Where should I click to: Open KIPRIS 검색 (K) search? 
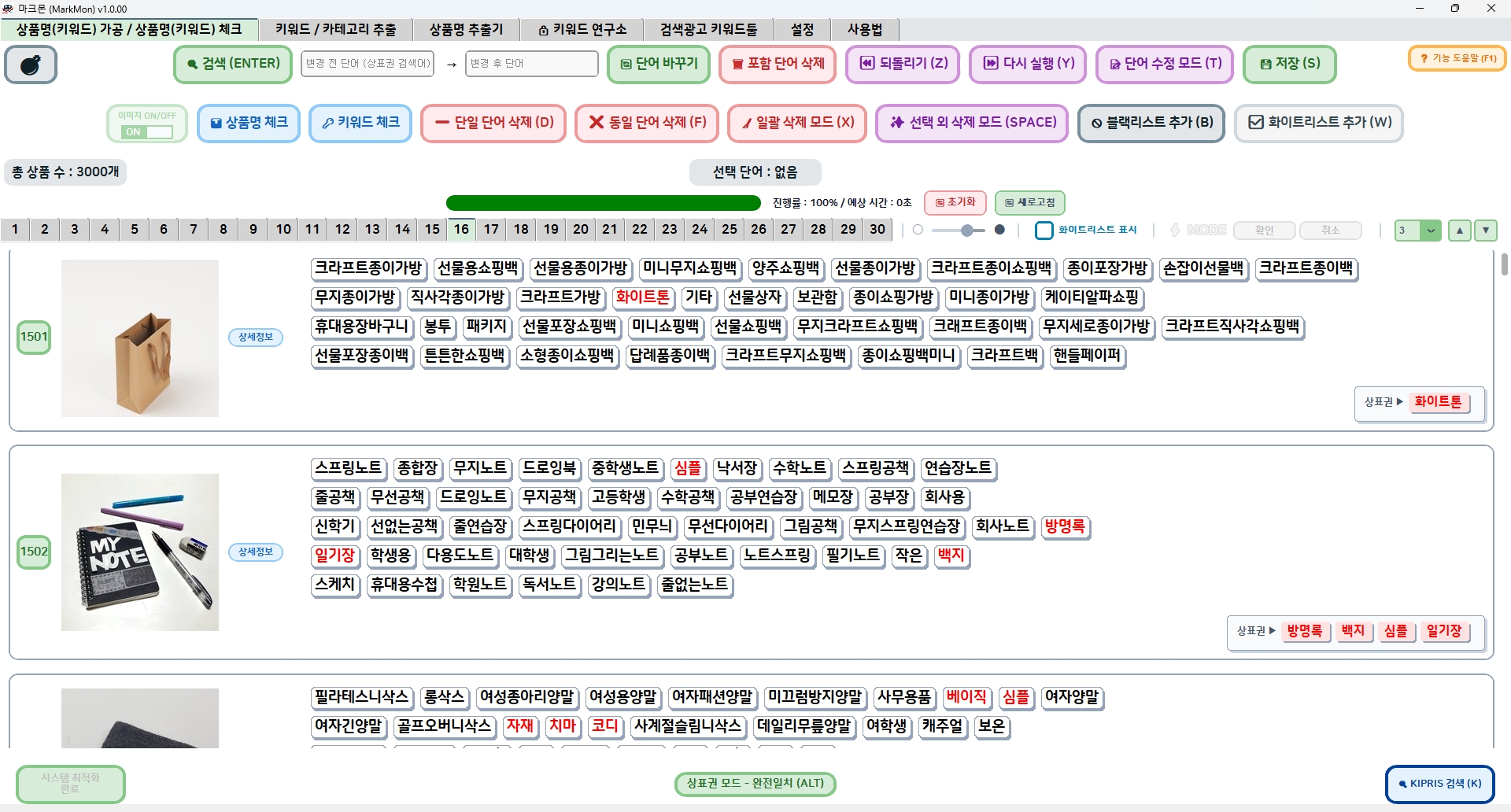[x=1439, y=784]
